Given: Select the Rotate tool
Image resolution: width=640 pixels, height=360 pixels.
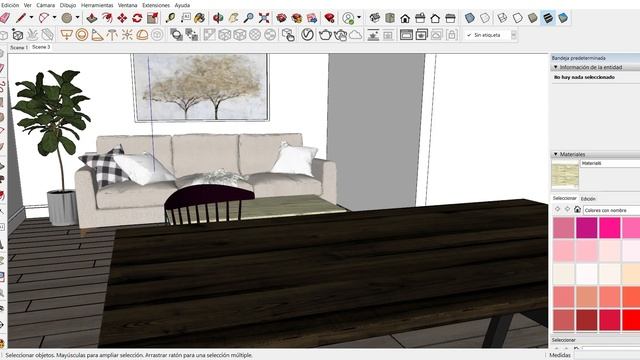Looking at the screenshot, I should pyautogui.click(x=137, y=18).
